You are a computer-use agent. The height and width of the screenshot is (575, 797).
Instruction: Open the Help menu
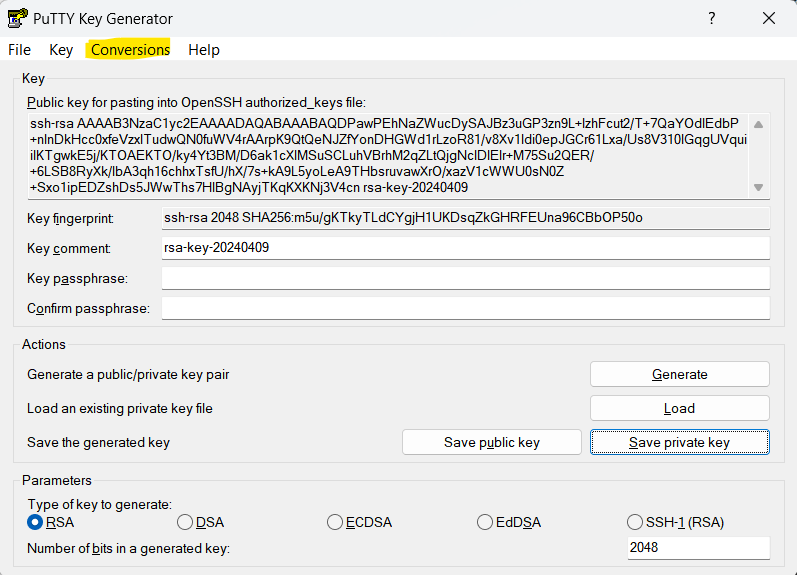204,50
